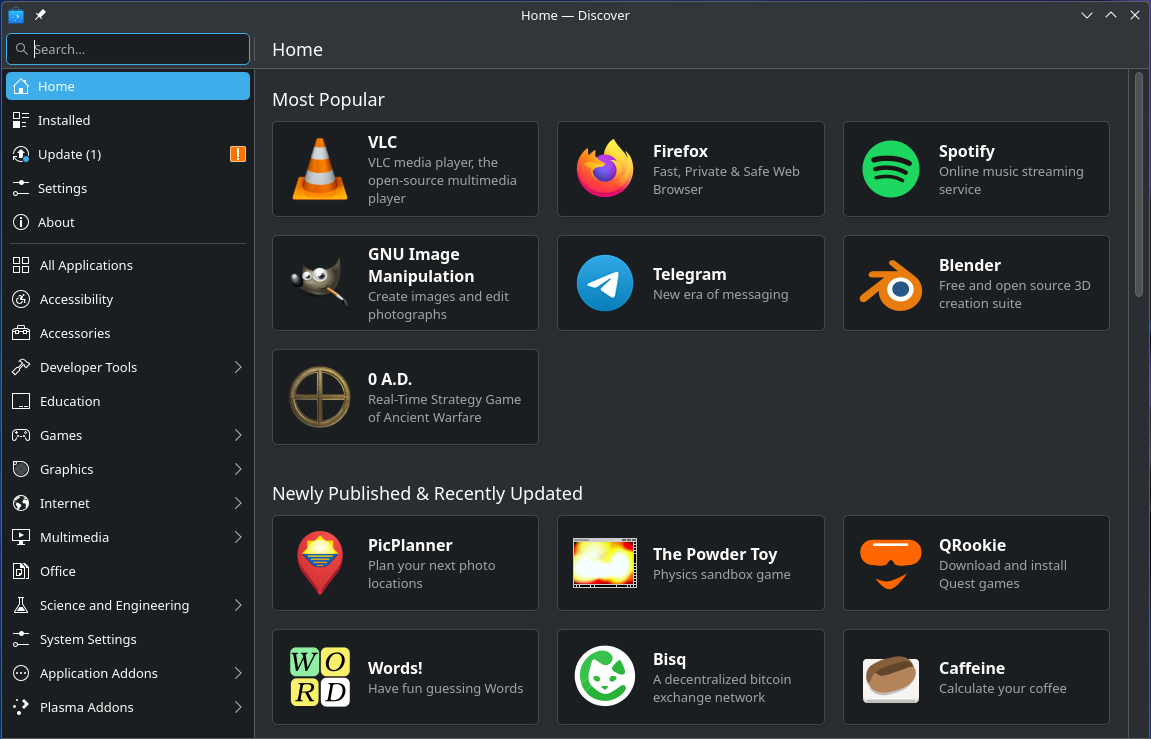The image size is (1151, 739).
Task: Click the VLC traffic cone icon
Action: tap(320, 169)
